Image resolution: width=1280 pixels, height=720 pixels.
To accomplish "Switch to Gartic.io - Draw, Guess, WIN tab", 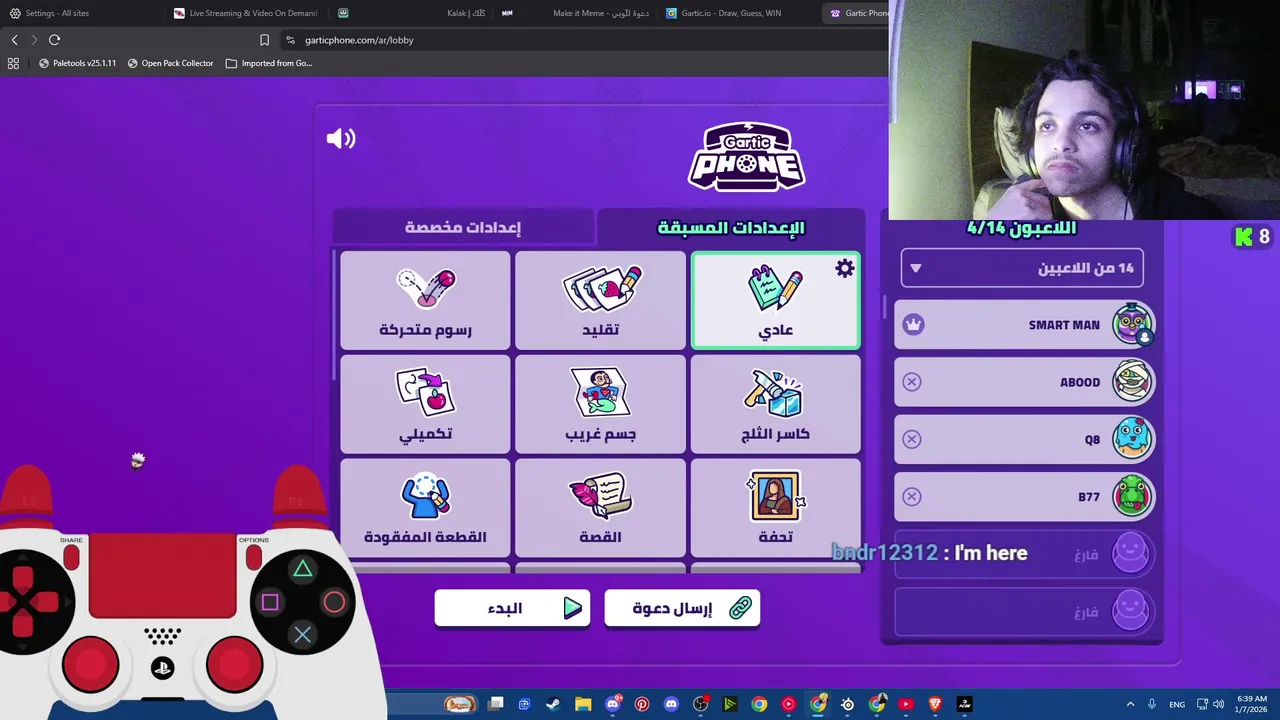I will coord(737,13).
